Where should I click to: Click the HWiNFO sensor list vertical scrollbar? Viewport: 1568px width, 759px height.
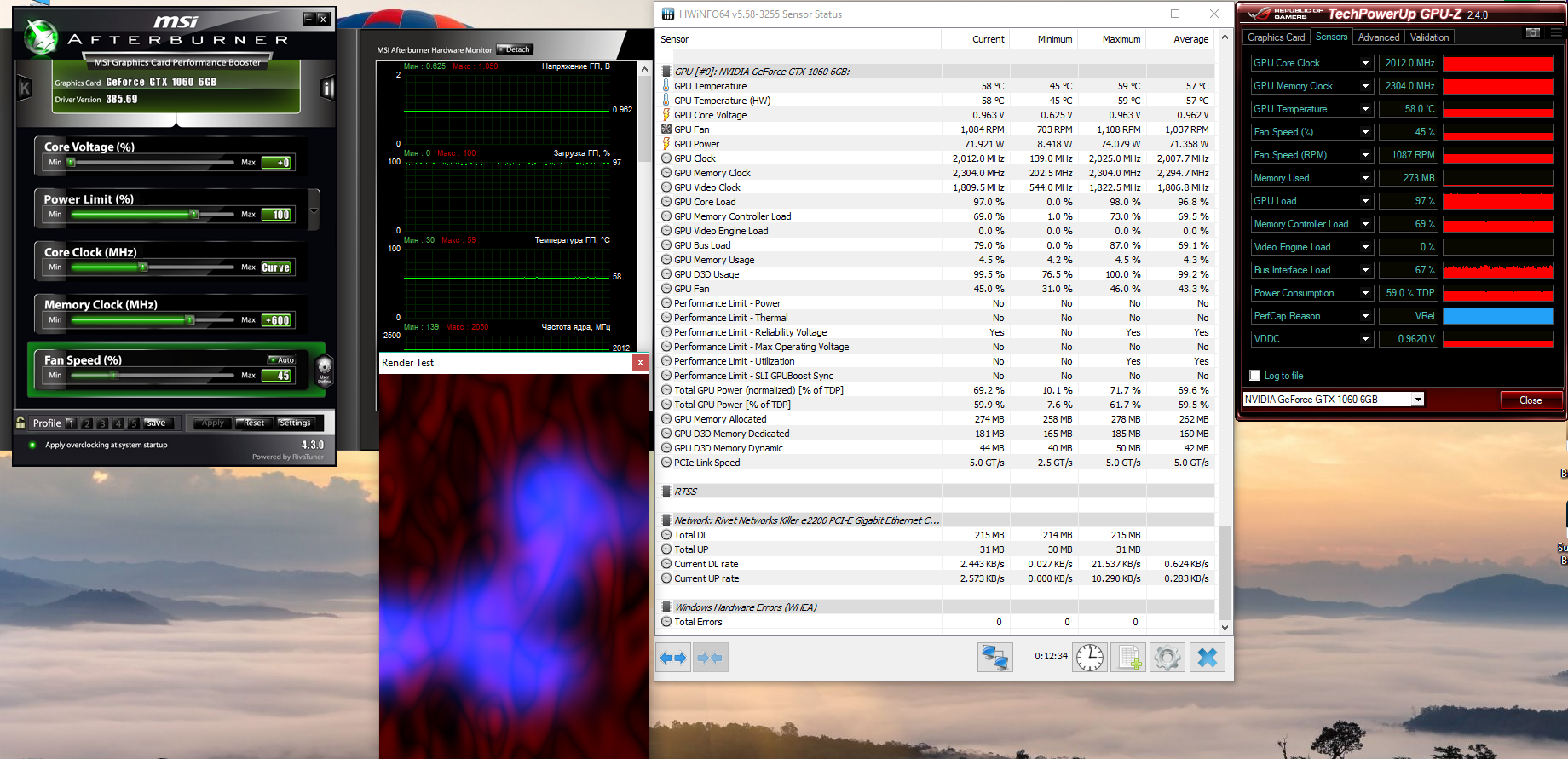click(x=1225, y=331)
